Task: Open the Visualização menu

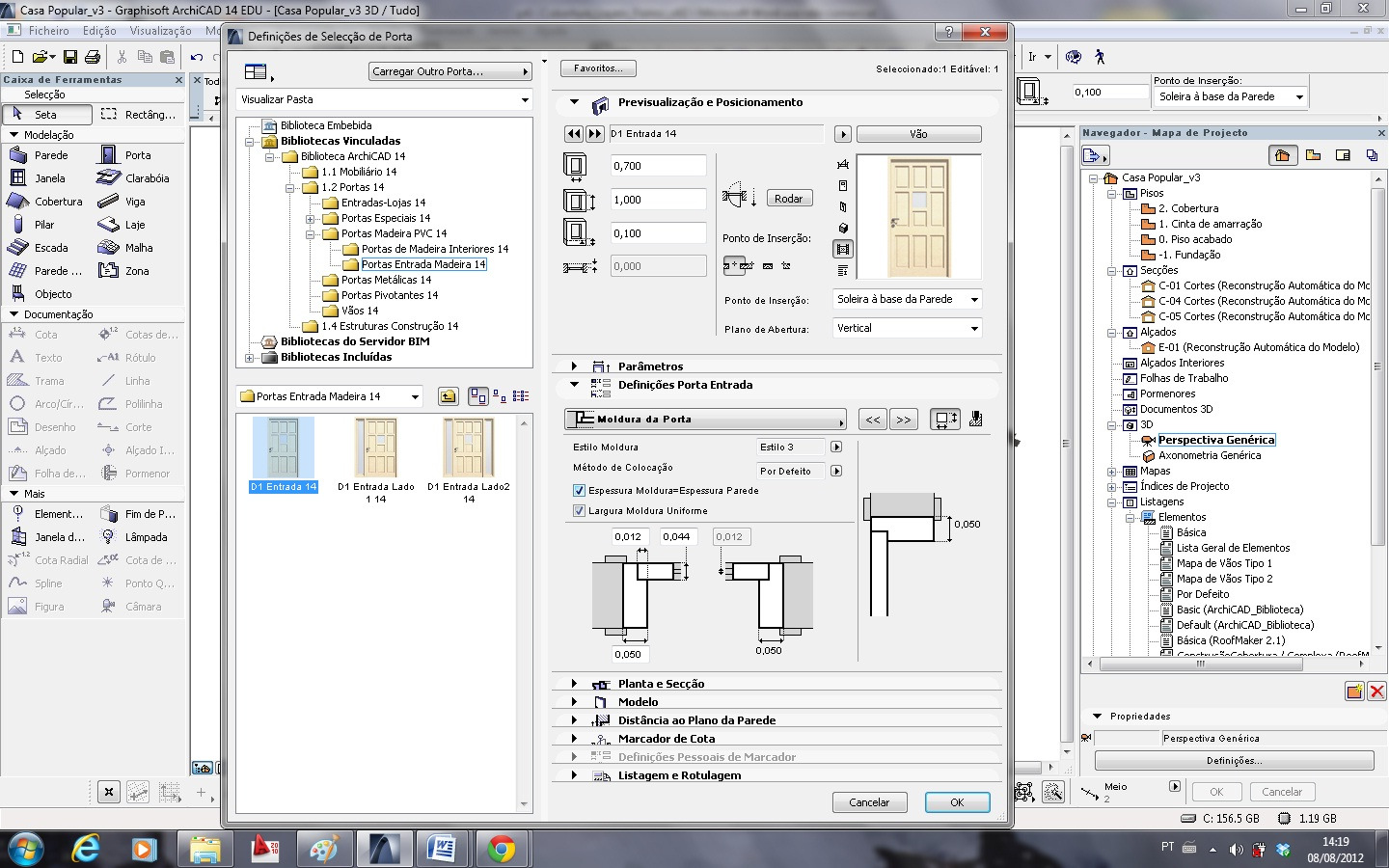Action: pos(160,31)
